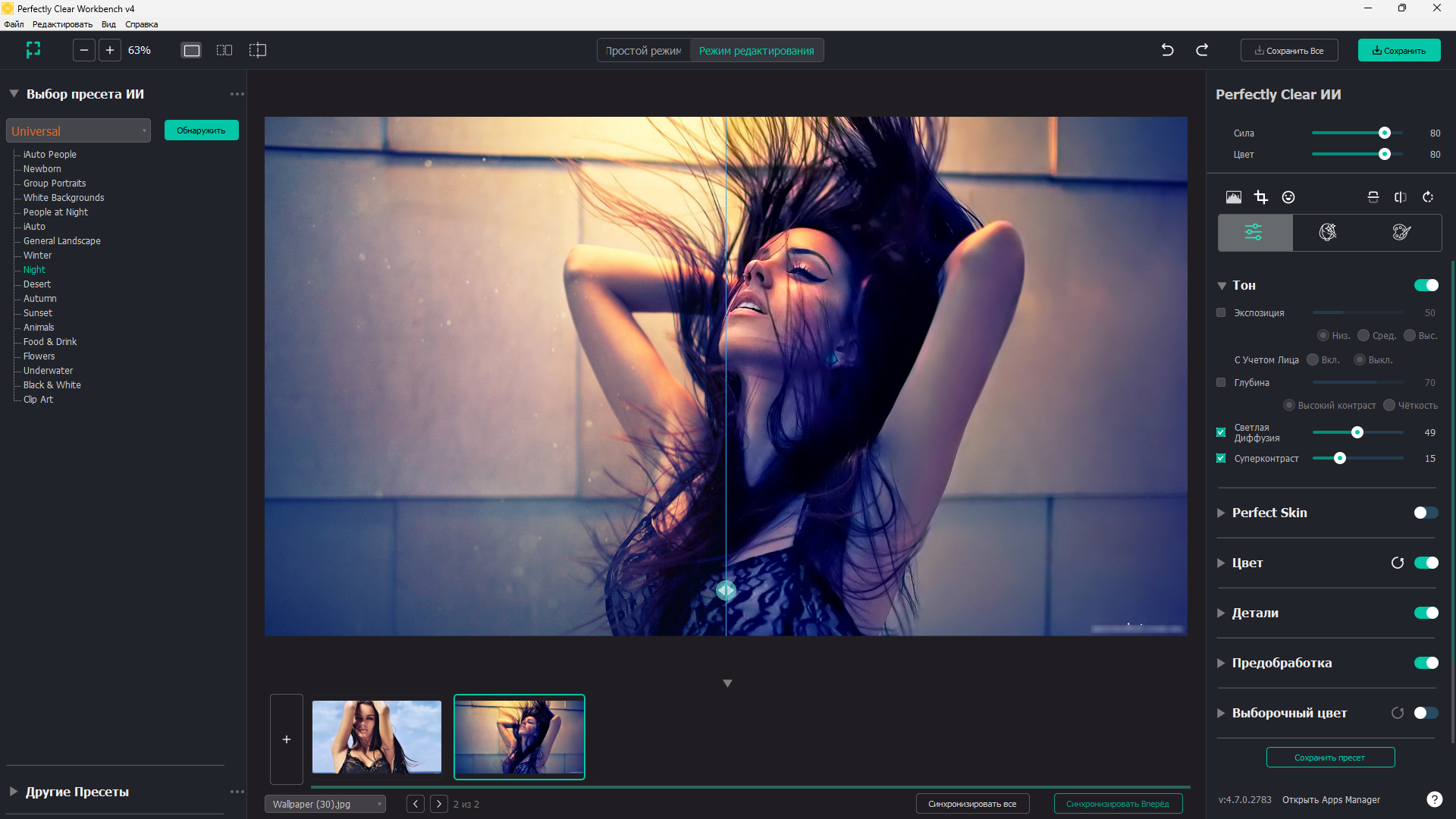Click the Обнаружить button
Viewport: 1456px width, 819px height.
(x=201, y=130)
